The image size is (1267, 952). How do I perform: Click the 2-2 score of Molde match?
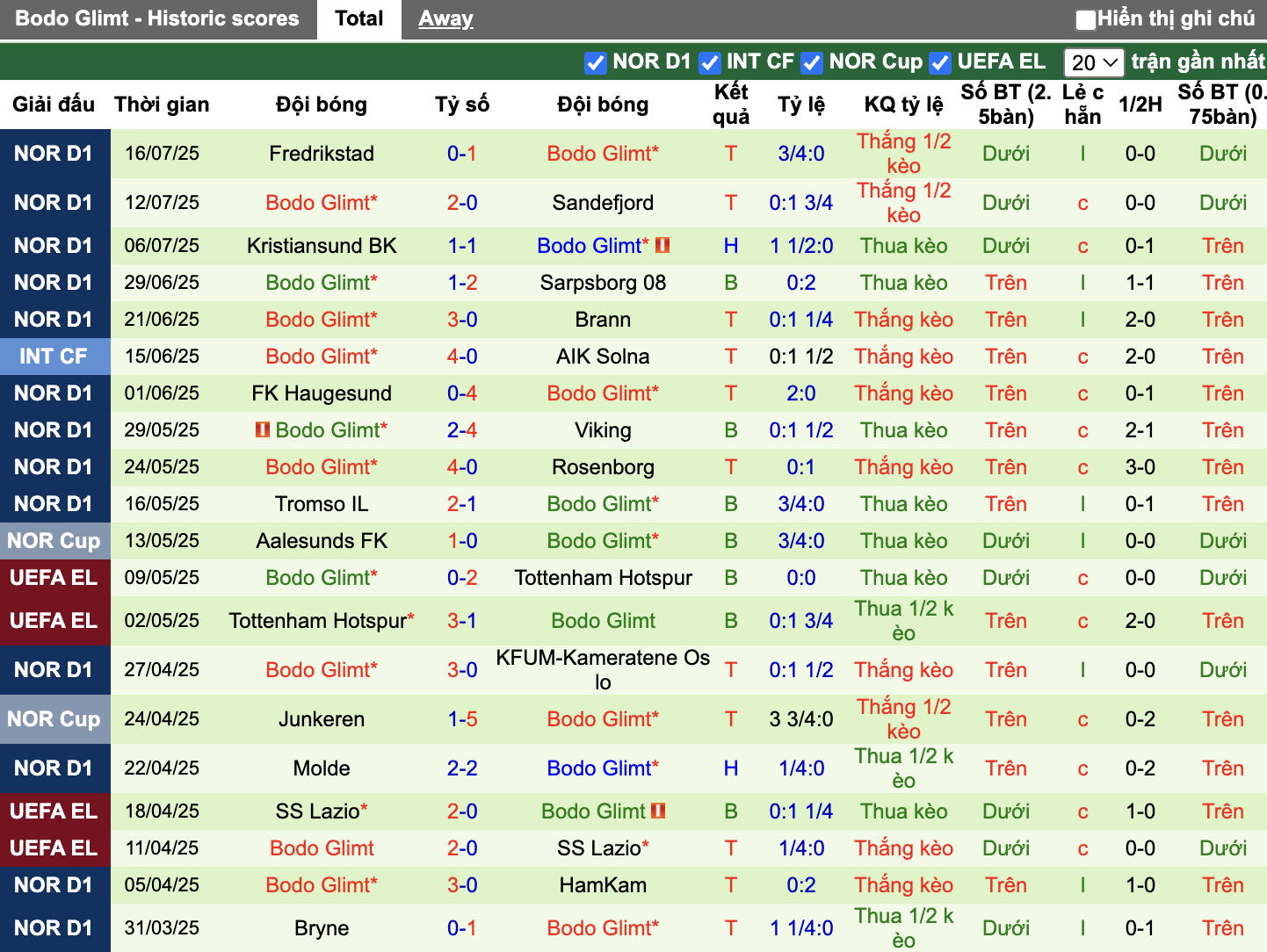462,768
